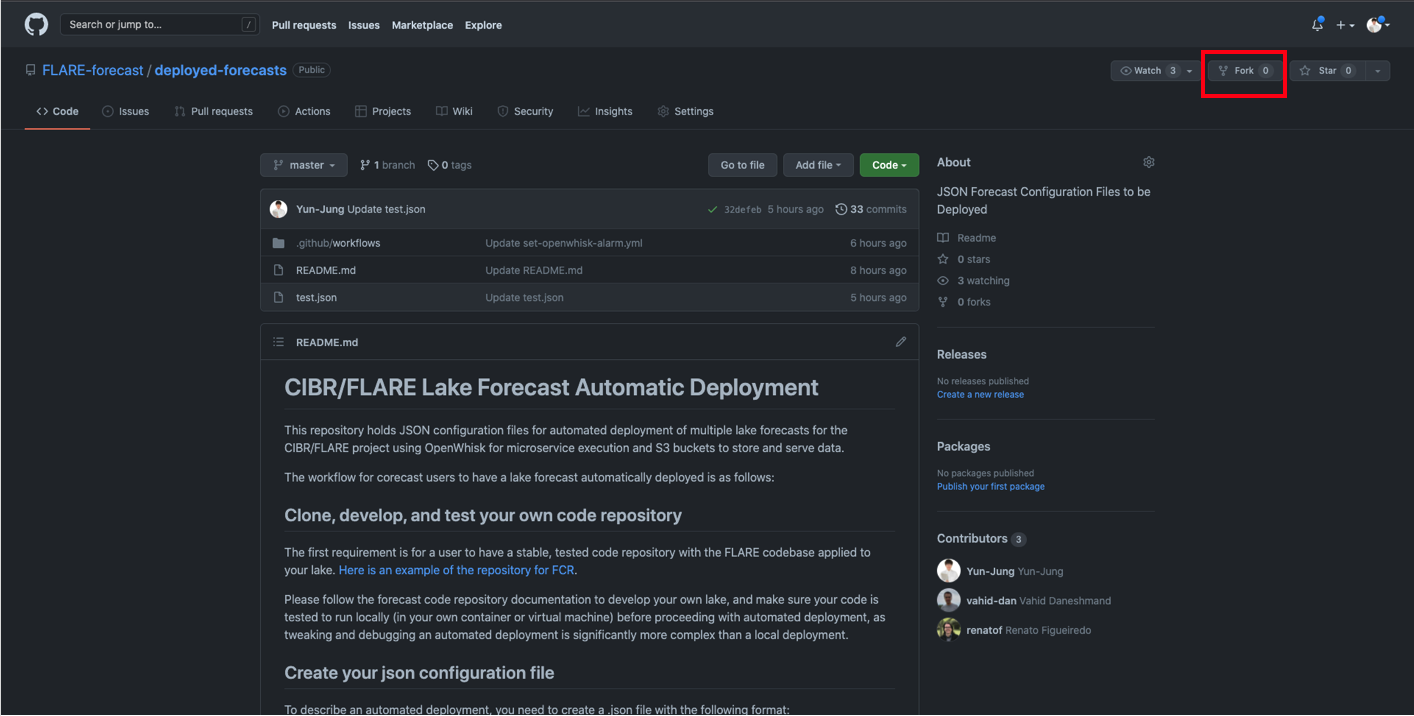The height and width of the screenshot is (716, 1414).
Task: Open the master branch selector
Action: [x=304, y=165]
